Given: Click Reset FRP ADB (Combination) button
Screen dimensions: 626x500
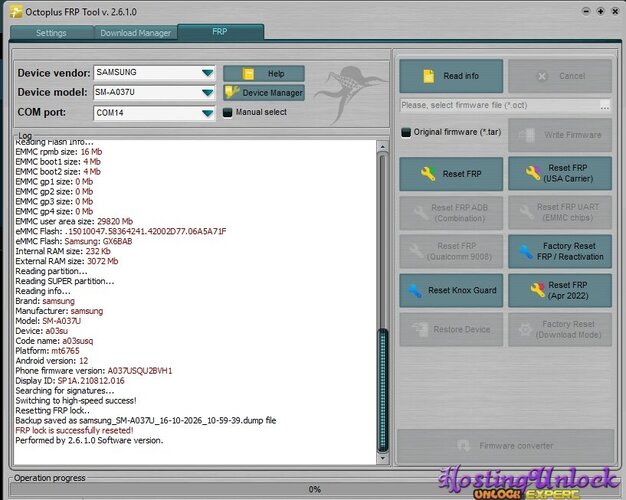Looking at the screenshot, I should (451, 213).
